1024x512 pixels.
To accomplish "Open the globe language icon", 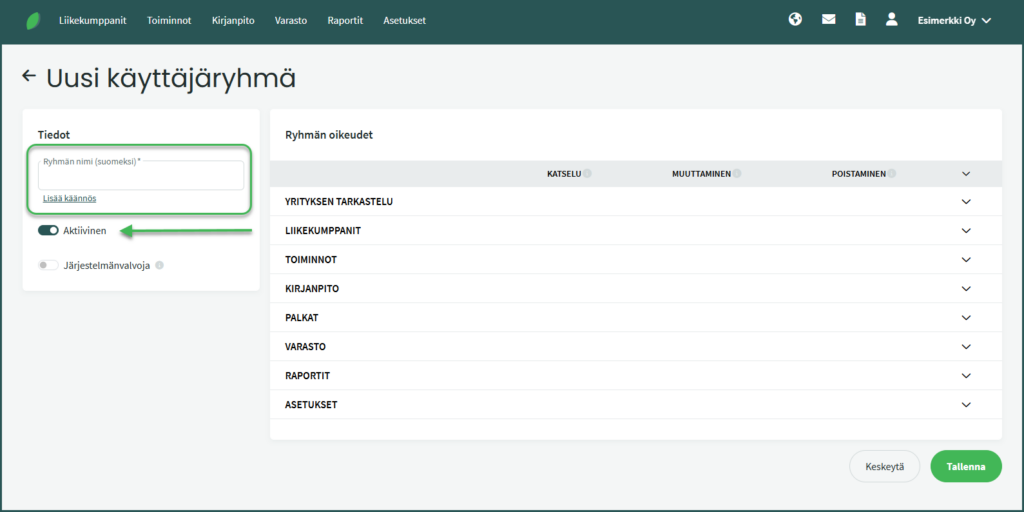I will click(x=795, y=19).
